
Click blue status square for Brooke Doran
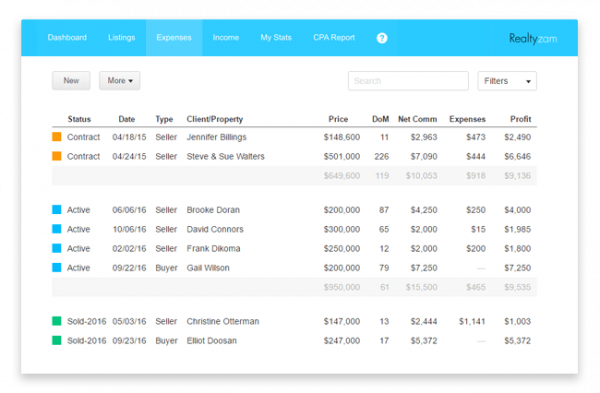pyautogui.click(x=57, y=209)
